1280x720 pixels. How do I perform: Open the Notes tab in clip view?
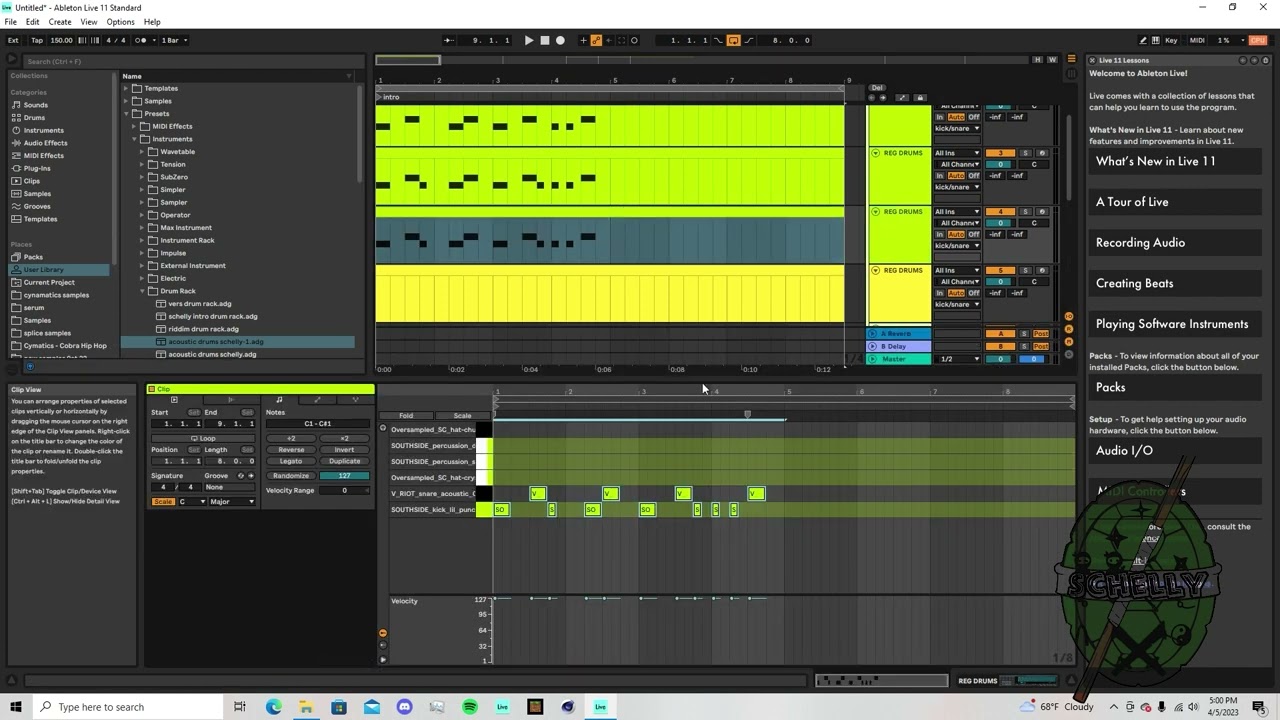[x=279, y=400]
